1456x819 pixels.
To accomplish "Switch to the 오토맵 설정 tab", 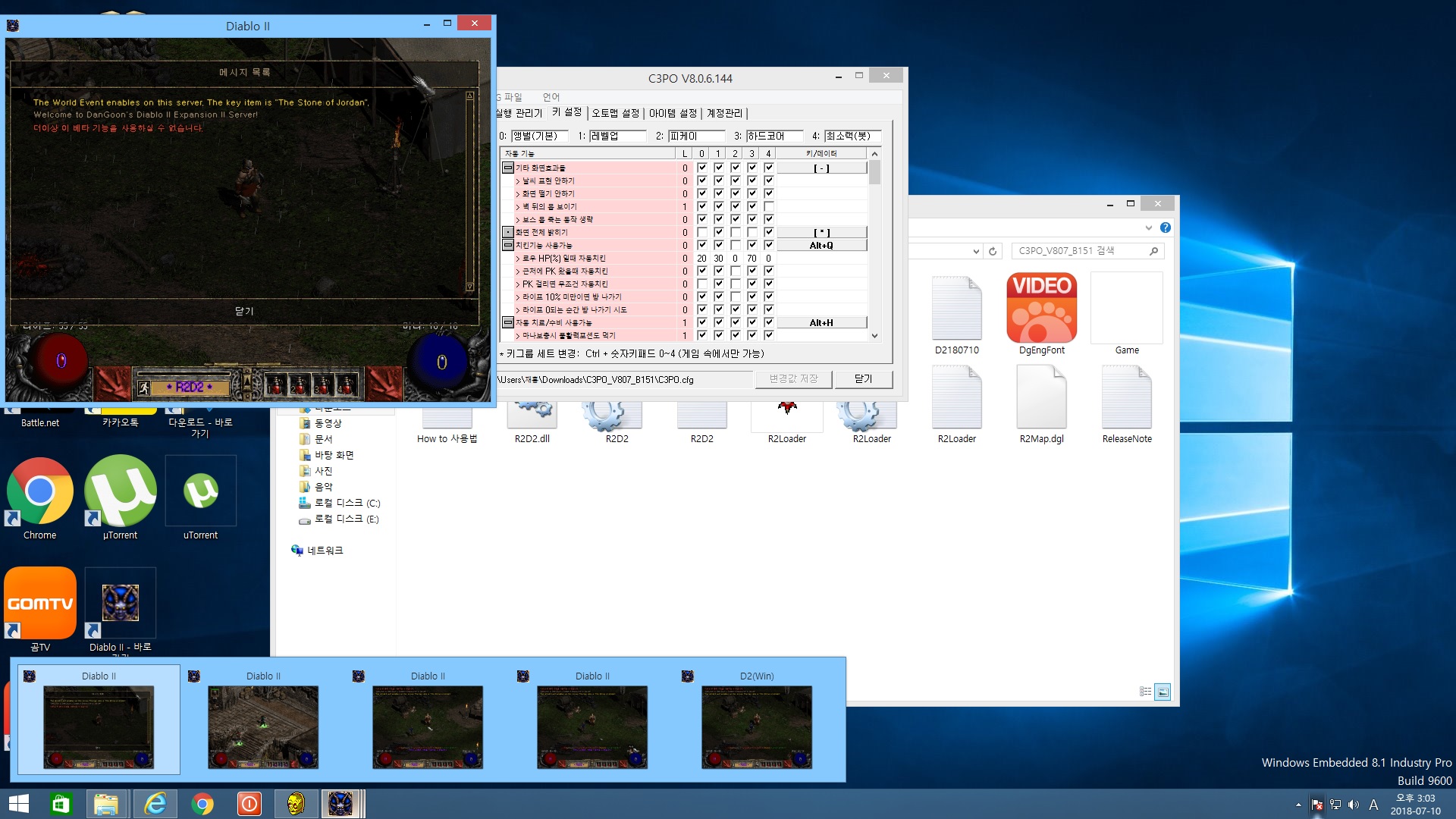I will click(x=615, y=113).
